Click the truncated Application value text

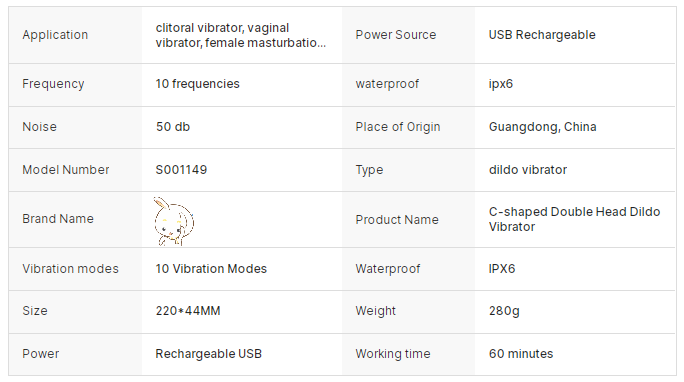[x=241, y=35]
